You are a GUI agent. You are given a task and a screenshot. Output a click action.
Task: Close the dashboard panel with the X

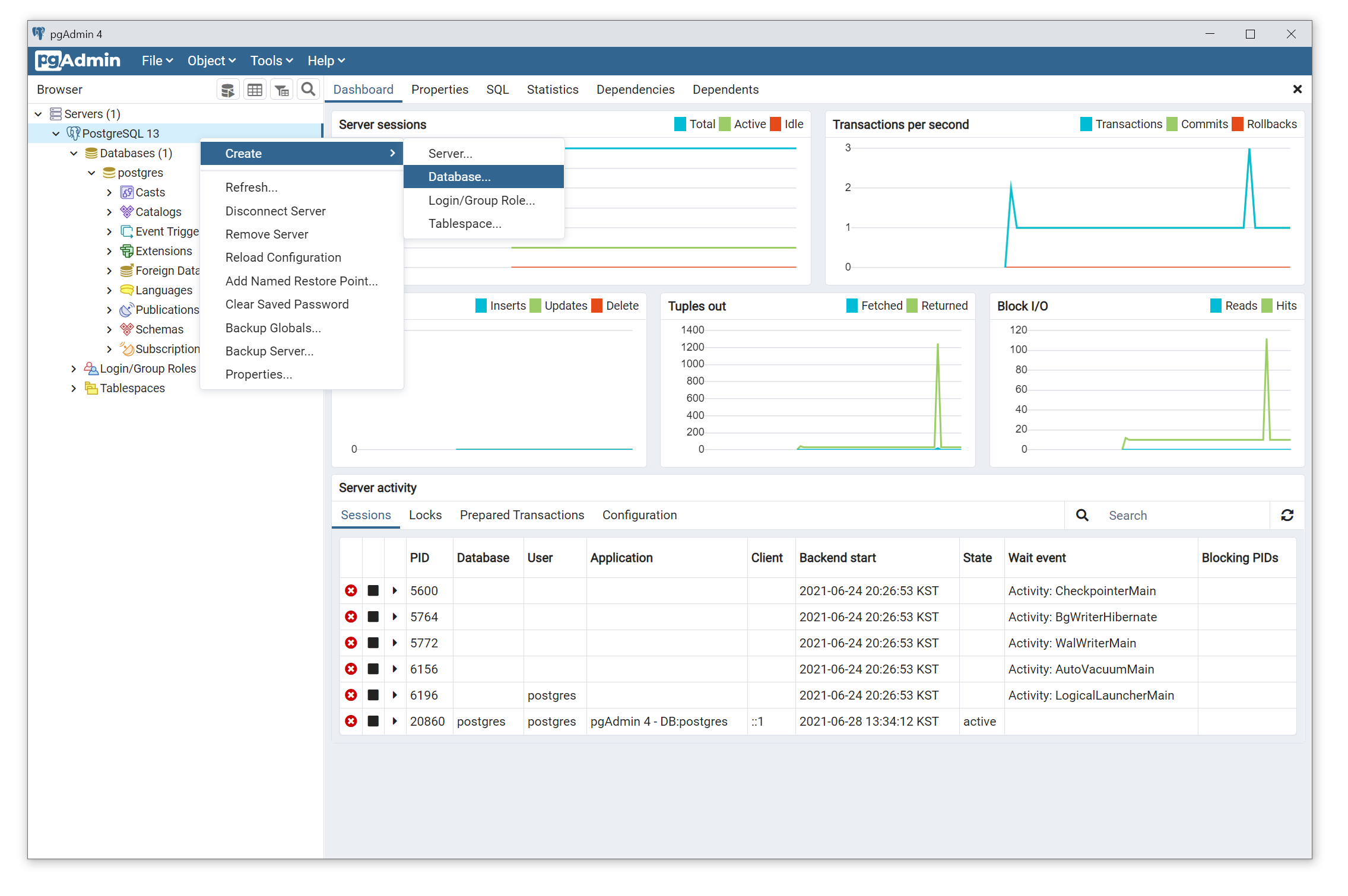[1297, 89]
